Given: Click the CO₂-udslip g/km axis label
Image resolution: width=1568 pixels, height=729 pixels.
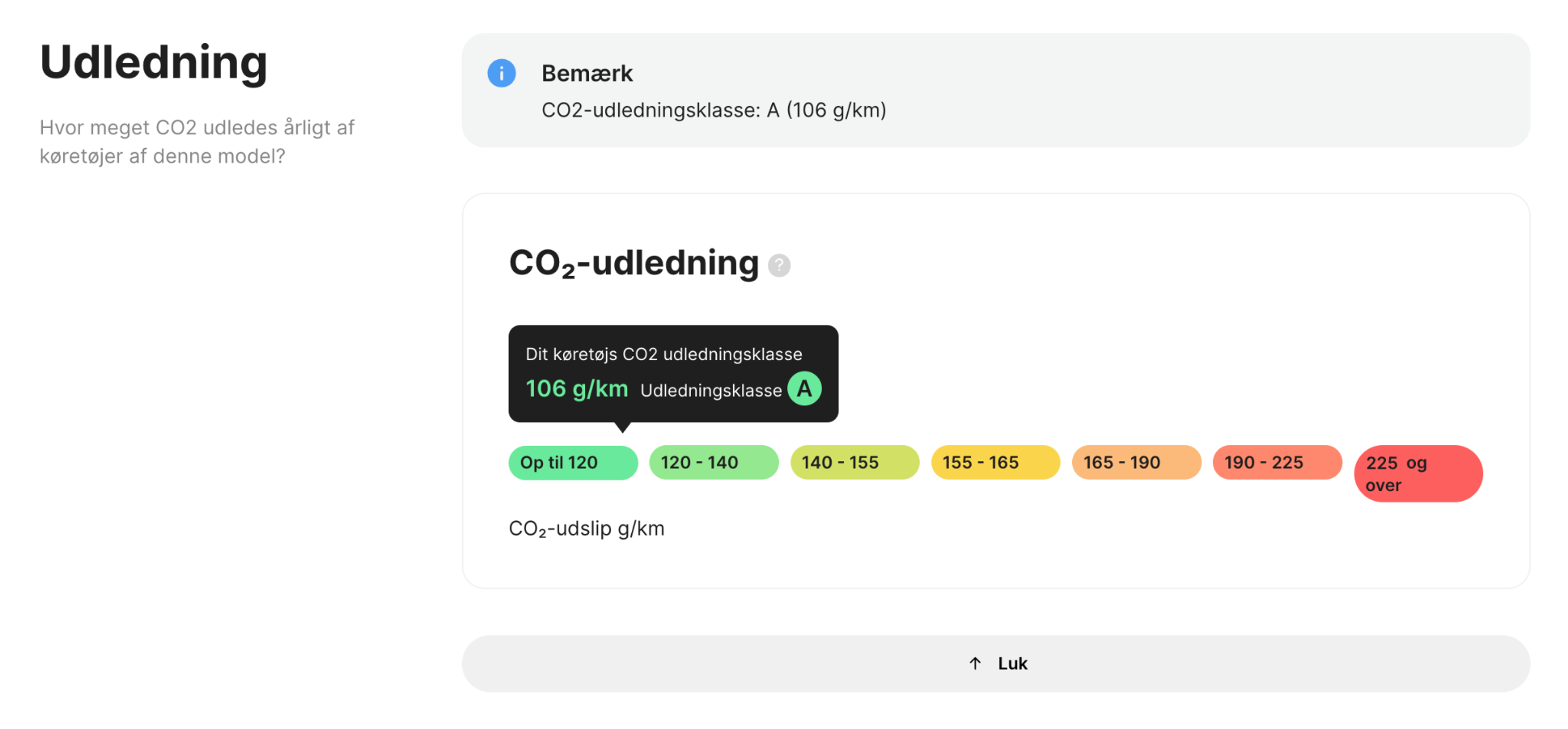Looking at the screenshot, I should (586, 528).
